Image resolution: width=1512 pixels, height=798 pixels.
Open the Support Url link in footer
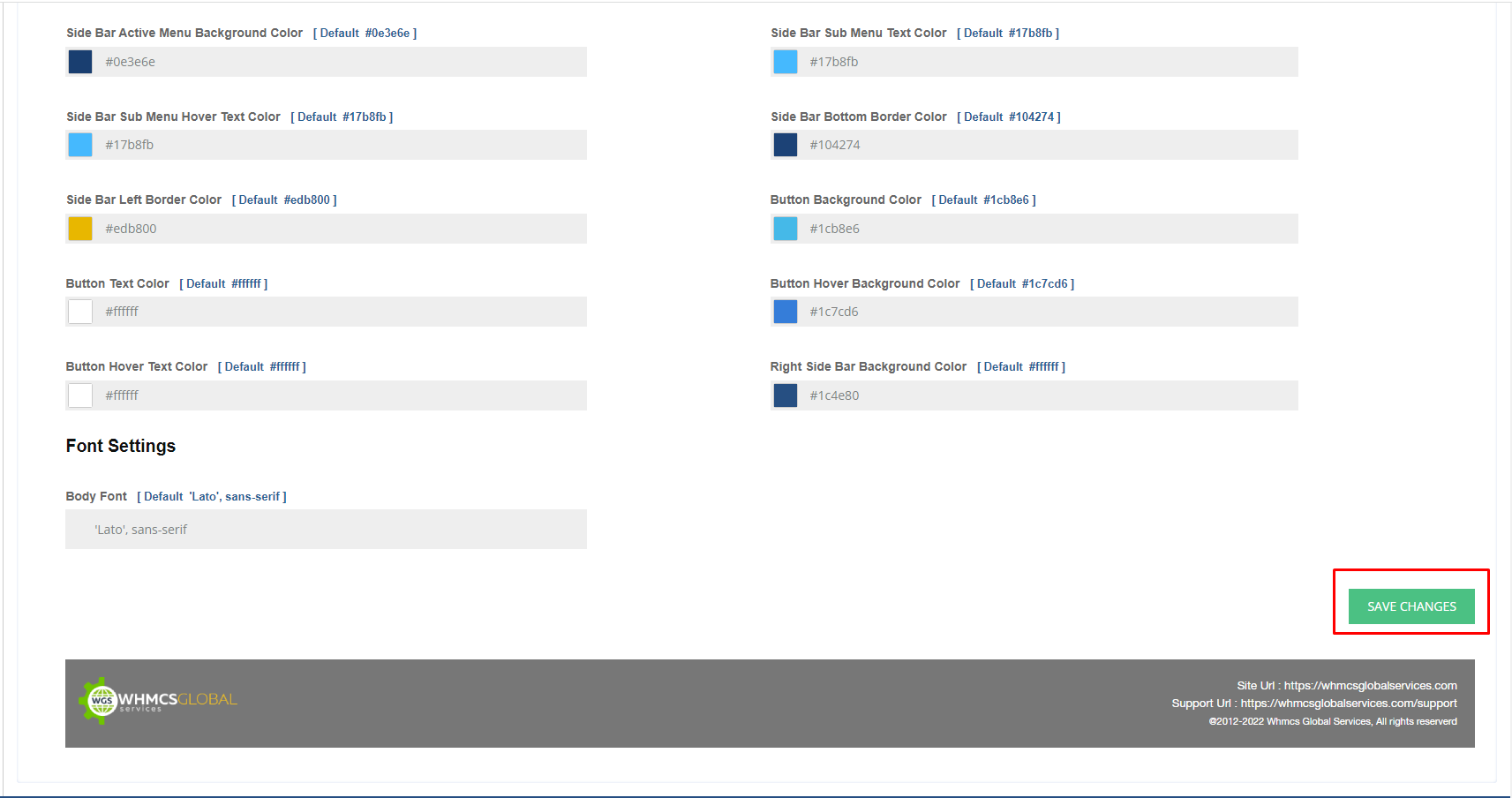1348,704
